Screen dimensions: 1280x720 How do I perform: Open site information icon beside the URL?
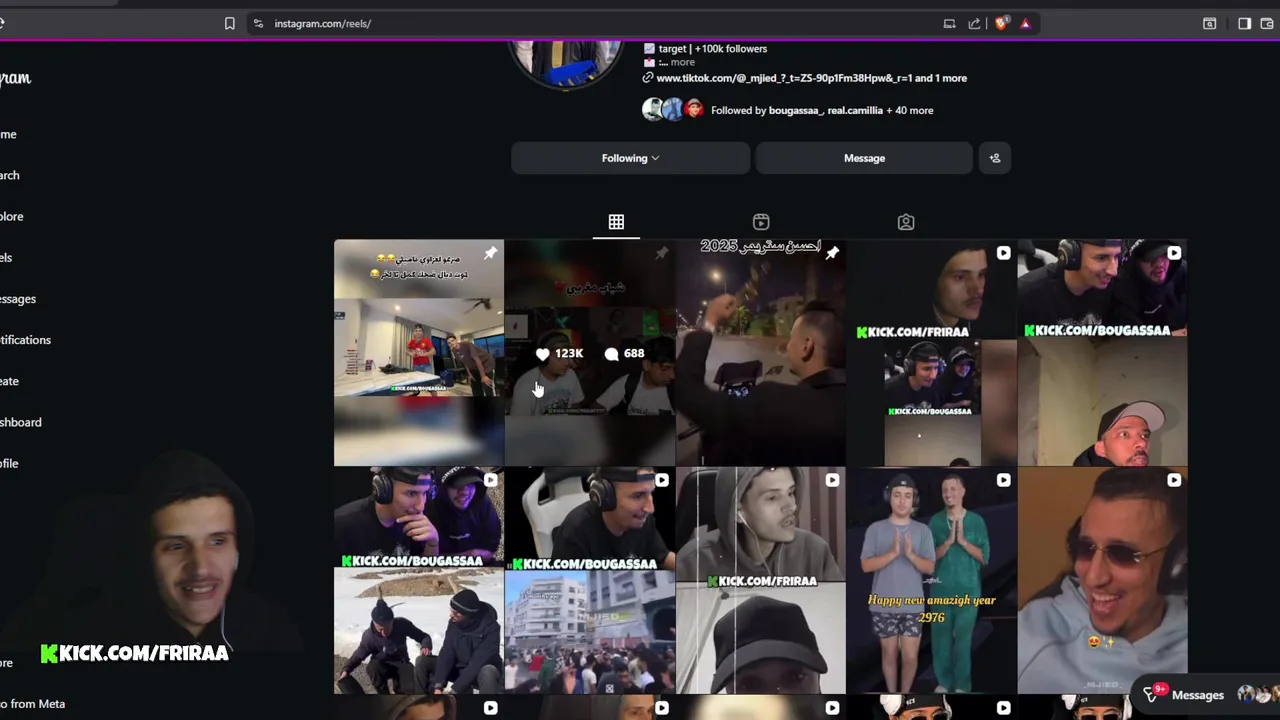coord(258,23)
